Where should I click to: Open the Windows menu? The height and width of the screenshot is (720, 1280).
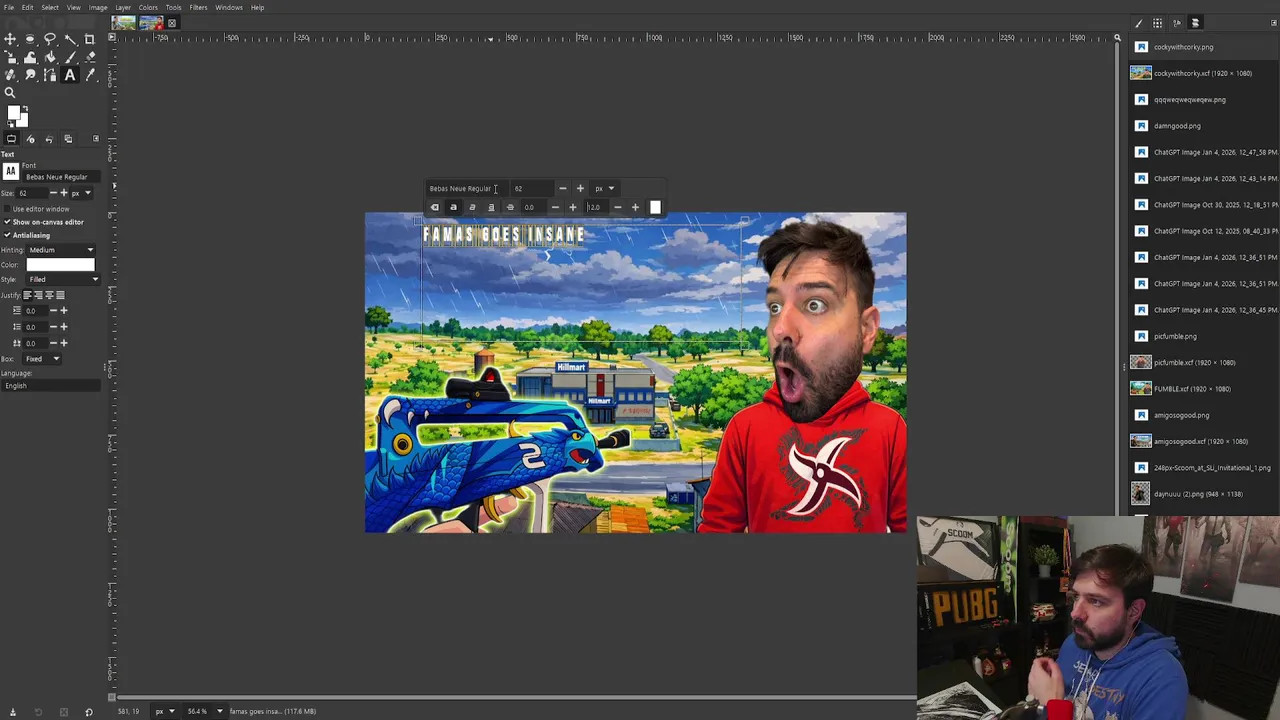(x=229, y=7)
